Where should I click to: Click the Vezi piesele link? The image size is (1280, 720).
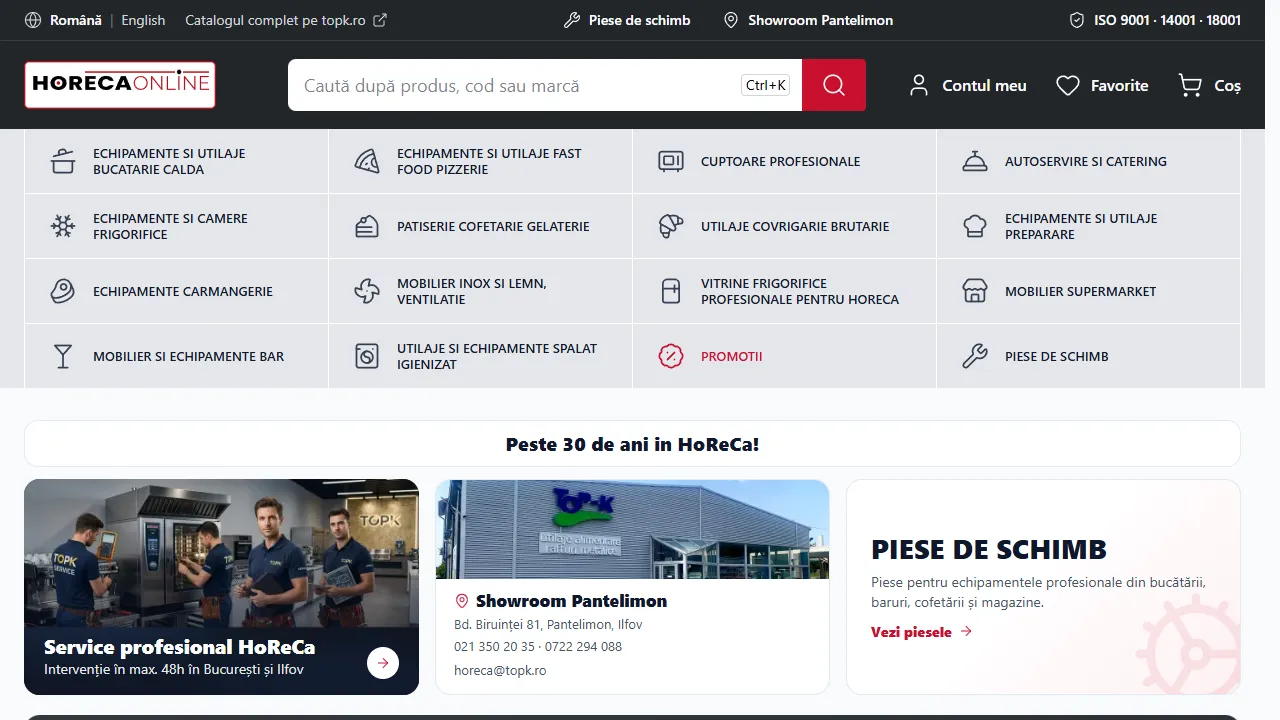(x=921, y=632)
